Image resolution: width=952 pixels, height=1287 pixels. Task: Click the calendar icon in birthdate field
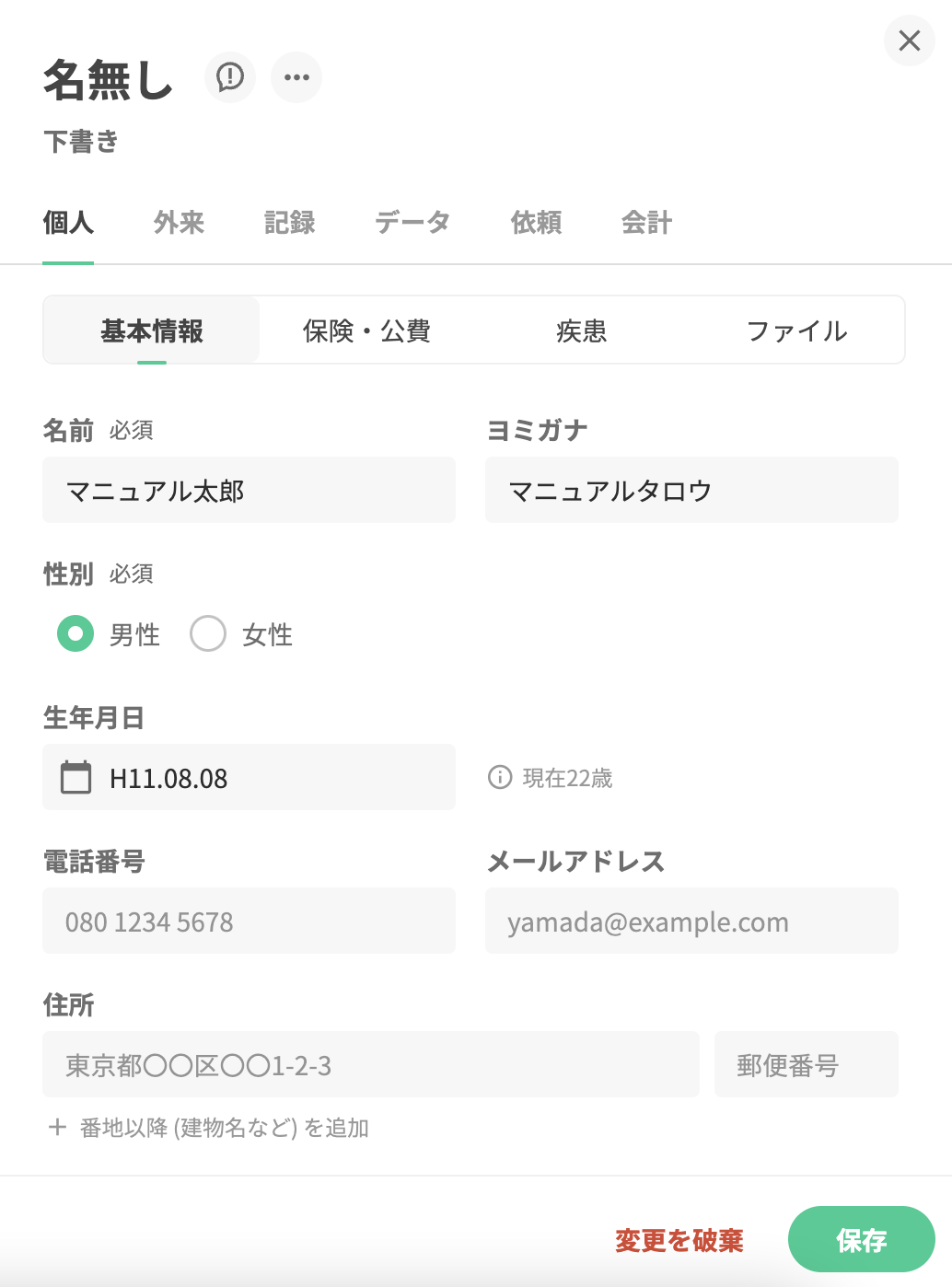click(76, 777)
